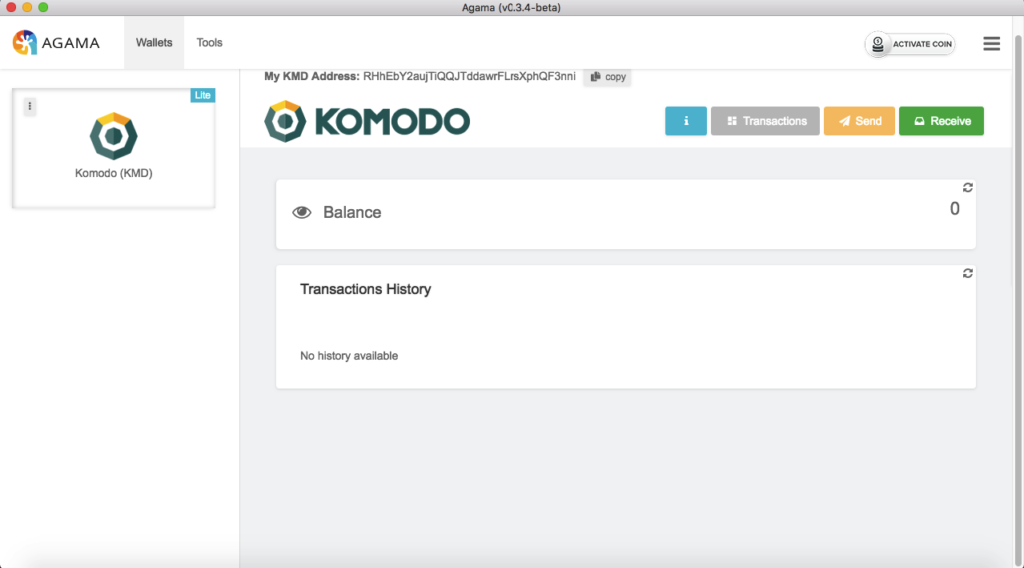Click the Transactions History heading

click(x=365, y=289)
